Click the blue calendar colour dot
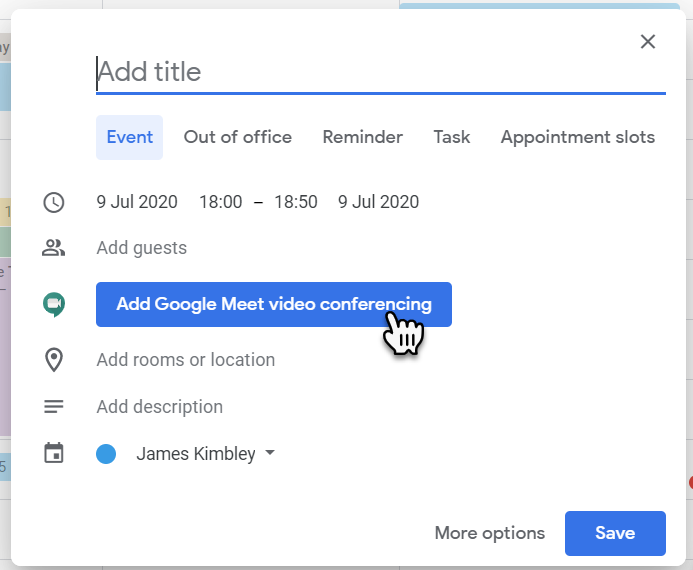Image resolution: width=693 pixels, height=570 pixels. 106,454
